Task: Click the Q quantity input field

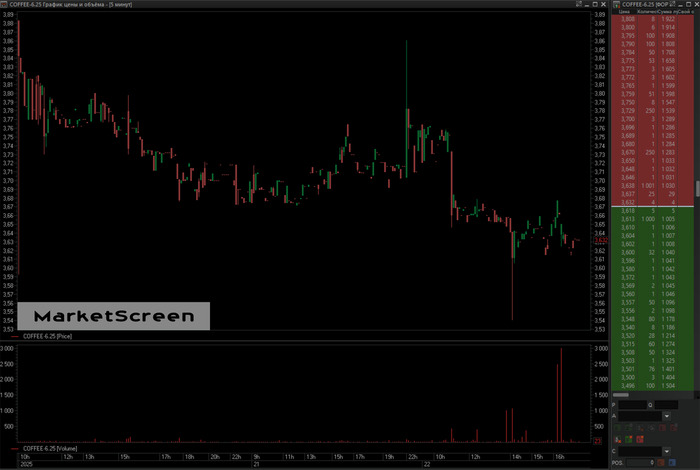Action: 666,405
